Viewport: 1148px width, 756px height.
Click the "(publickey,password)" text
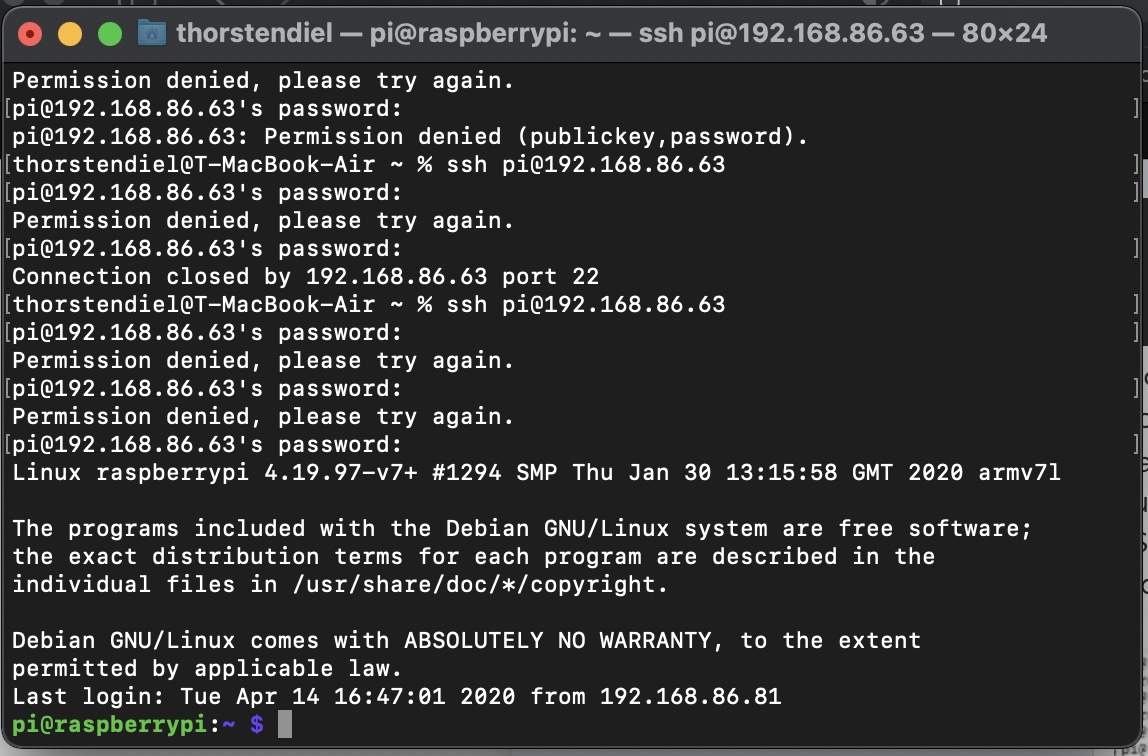661,137
